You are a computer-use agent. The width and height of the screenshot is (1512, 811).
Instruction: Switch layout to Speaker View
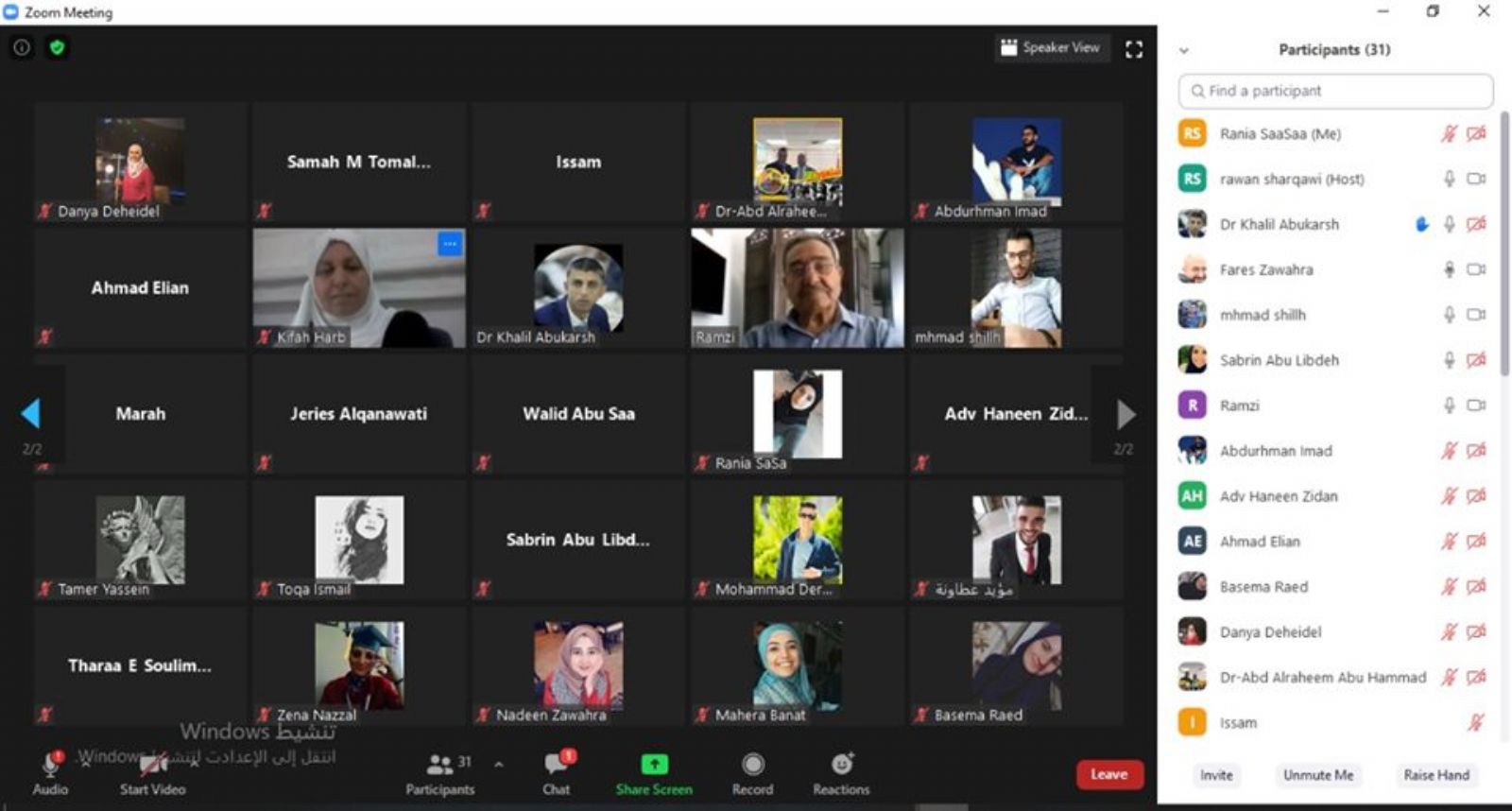tap(1050, 47)
